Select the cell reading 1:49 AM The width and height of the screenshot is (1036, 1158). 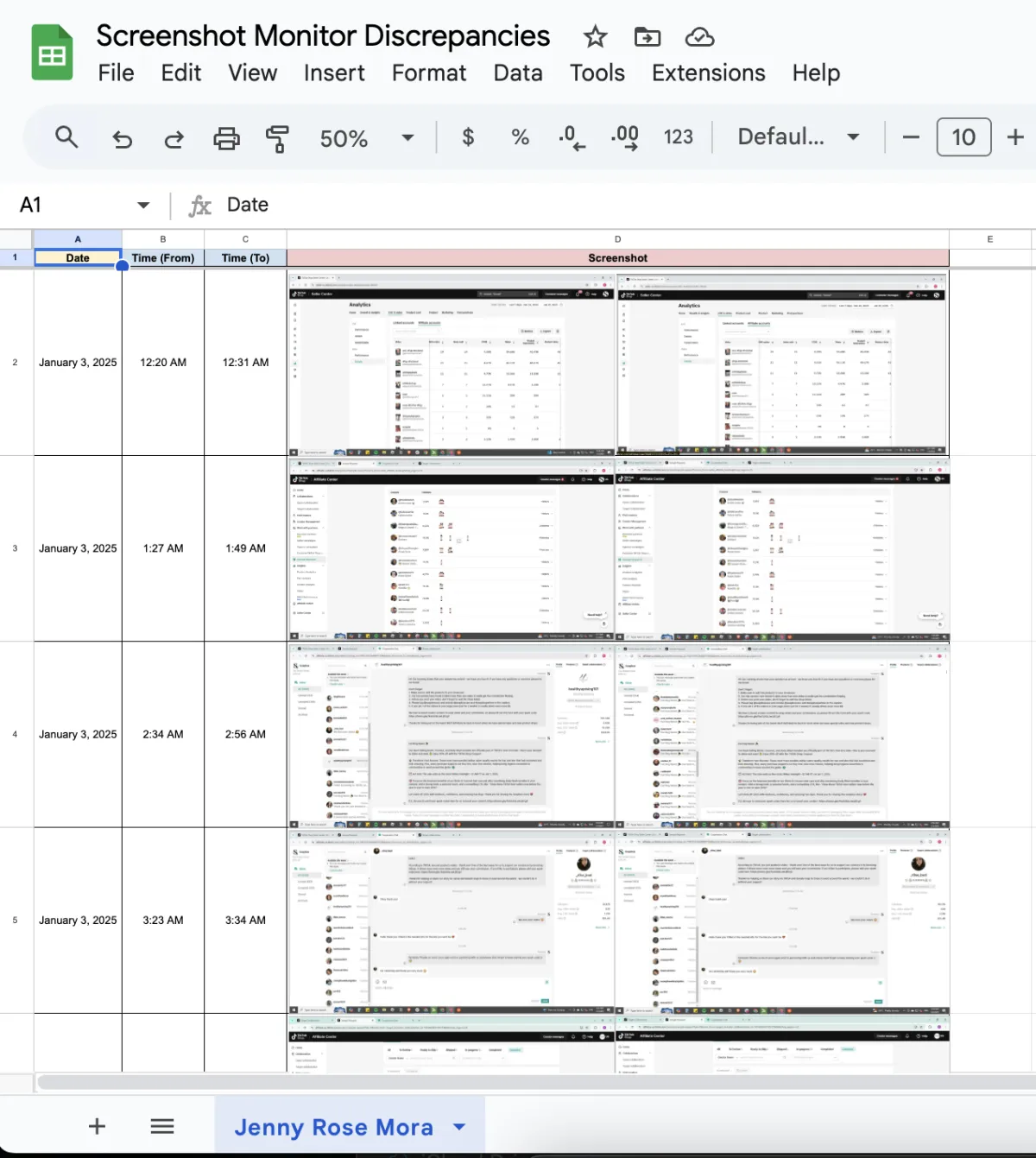pyautogui.click(x=245, y=548)
